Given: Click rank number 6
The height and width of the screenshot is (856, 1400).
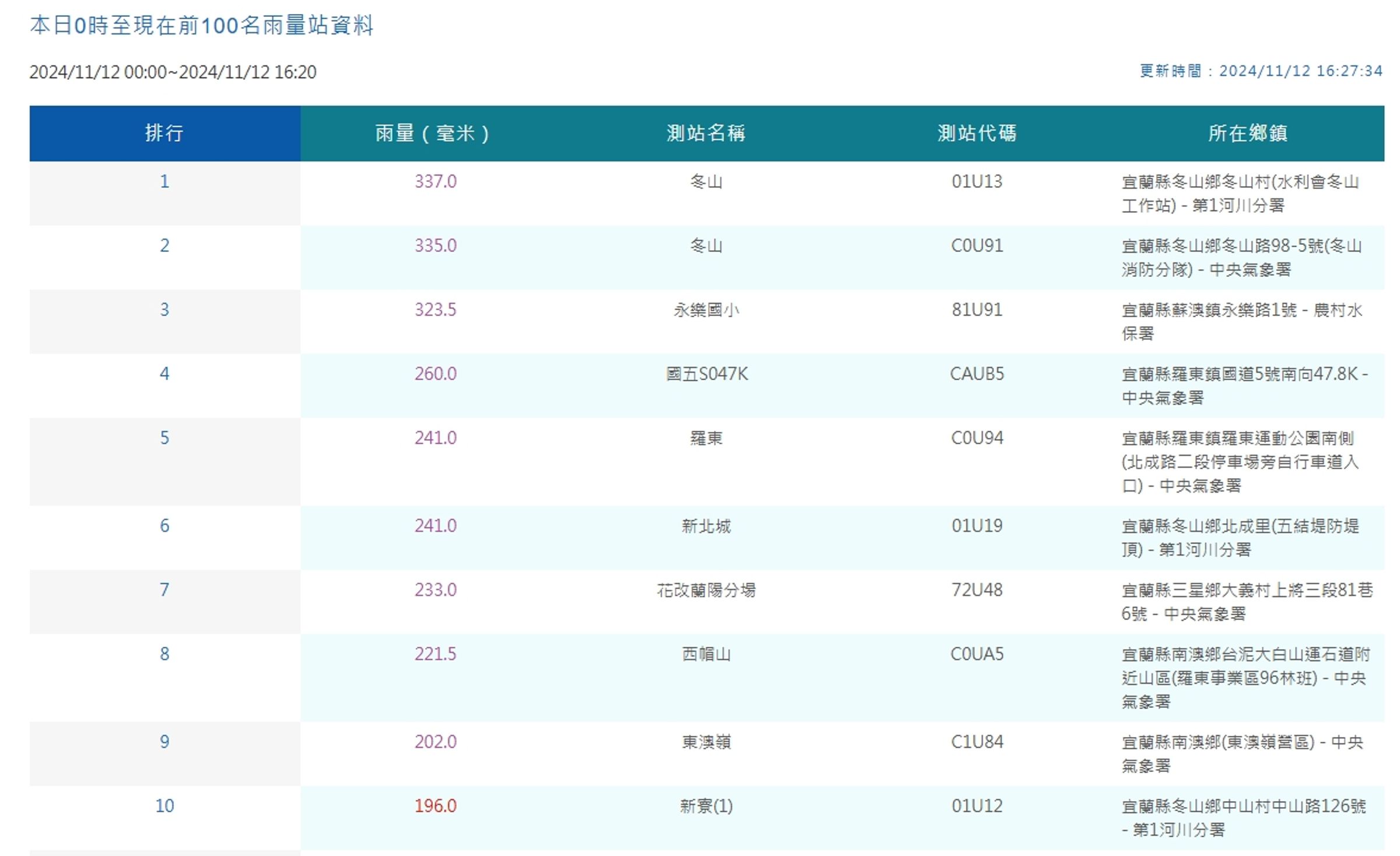Looking at the screenshot, I should (x=165, y=526).
